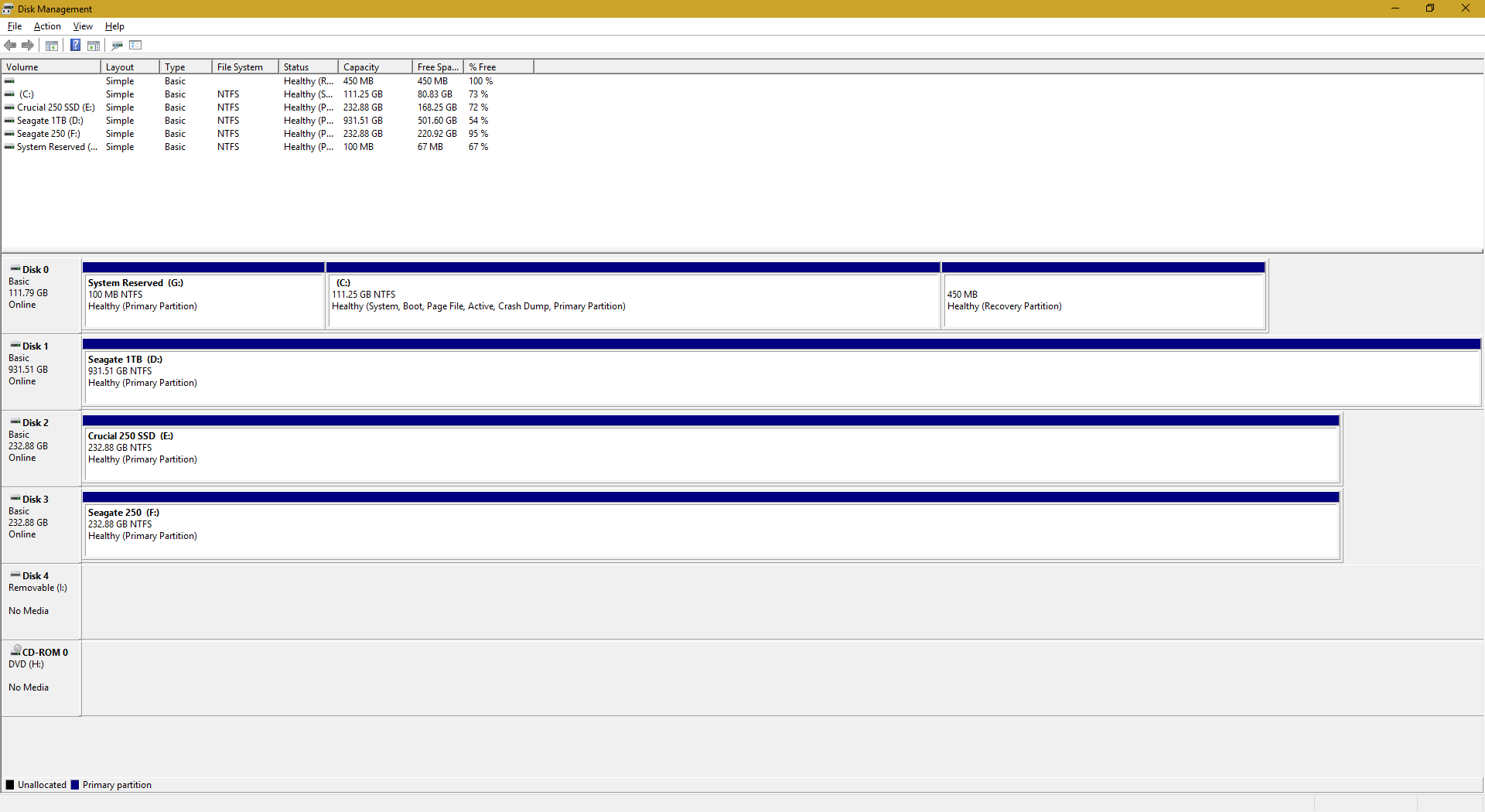The image size is (1485, 812).
Task: Click the blue Primary partition legend swatch
Action: 75,785
